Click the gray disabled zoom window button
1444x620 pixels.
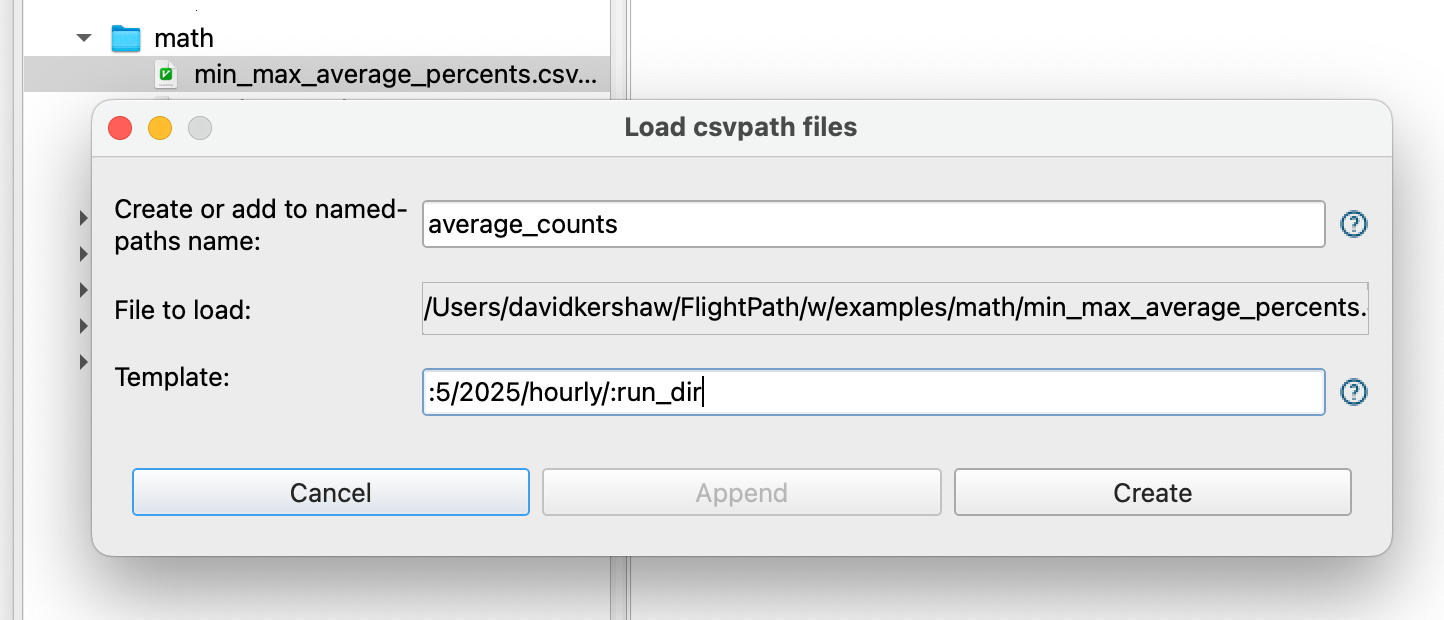tap(200, 128)
